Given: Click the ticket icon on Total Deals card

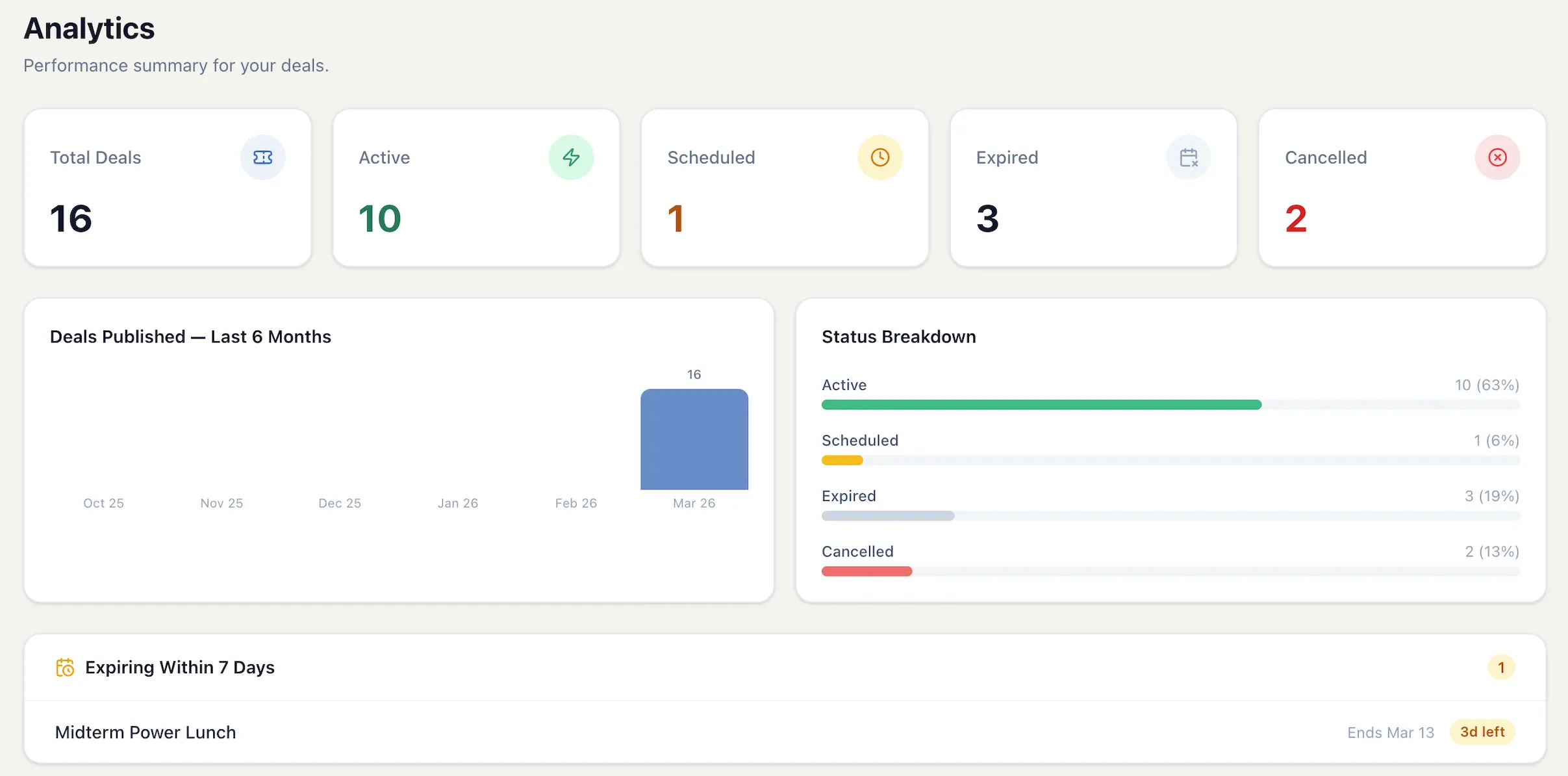Looking at the screenshot, I should point(262,157).
